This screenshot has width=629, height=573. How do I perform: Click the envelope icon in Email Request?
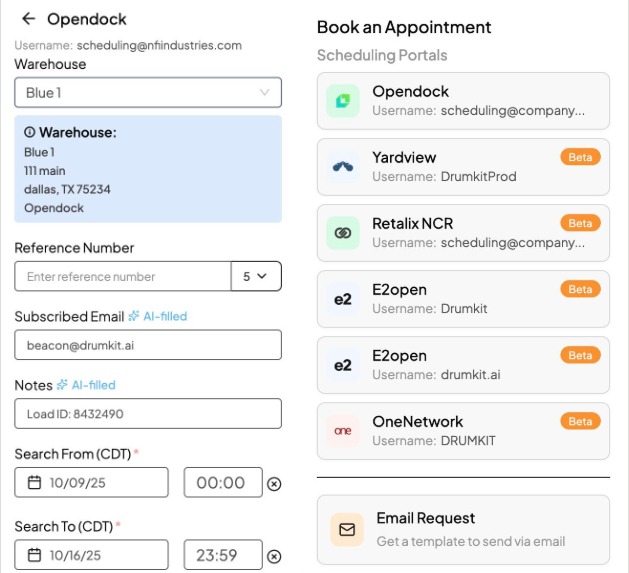347,530
